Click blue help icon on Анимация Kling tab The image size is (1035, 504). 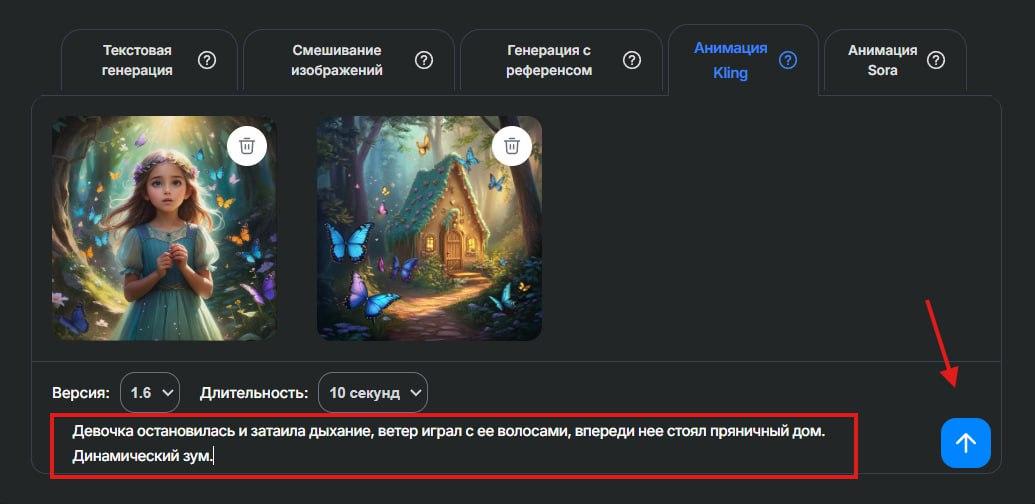click(787, 61)
